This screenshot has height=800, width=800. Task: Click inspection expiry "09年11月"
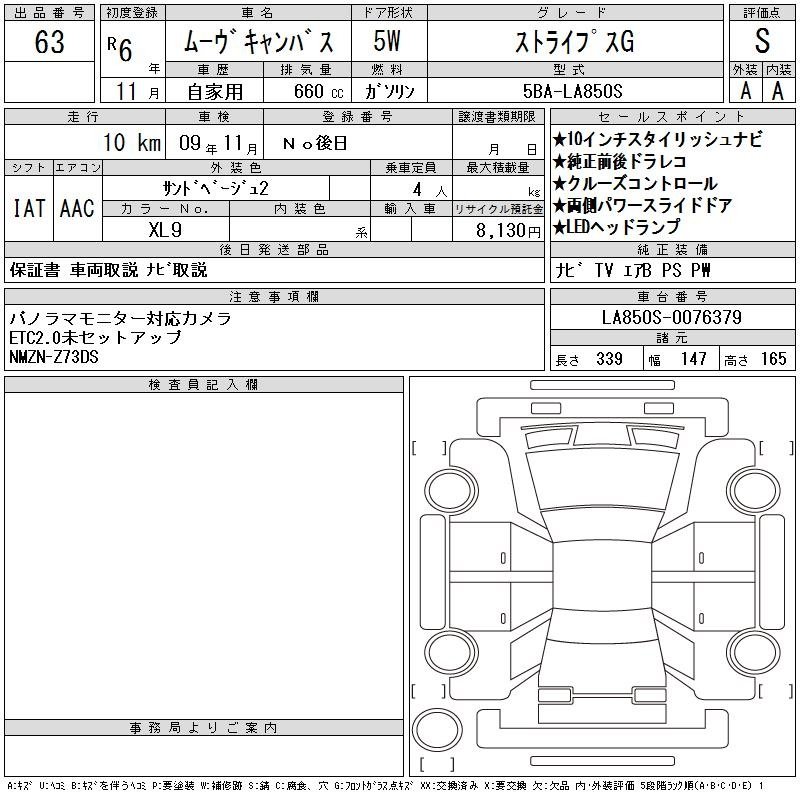(218, 143)
